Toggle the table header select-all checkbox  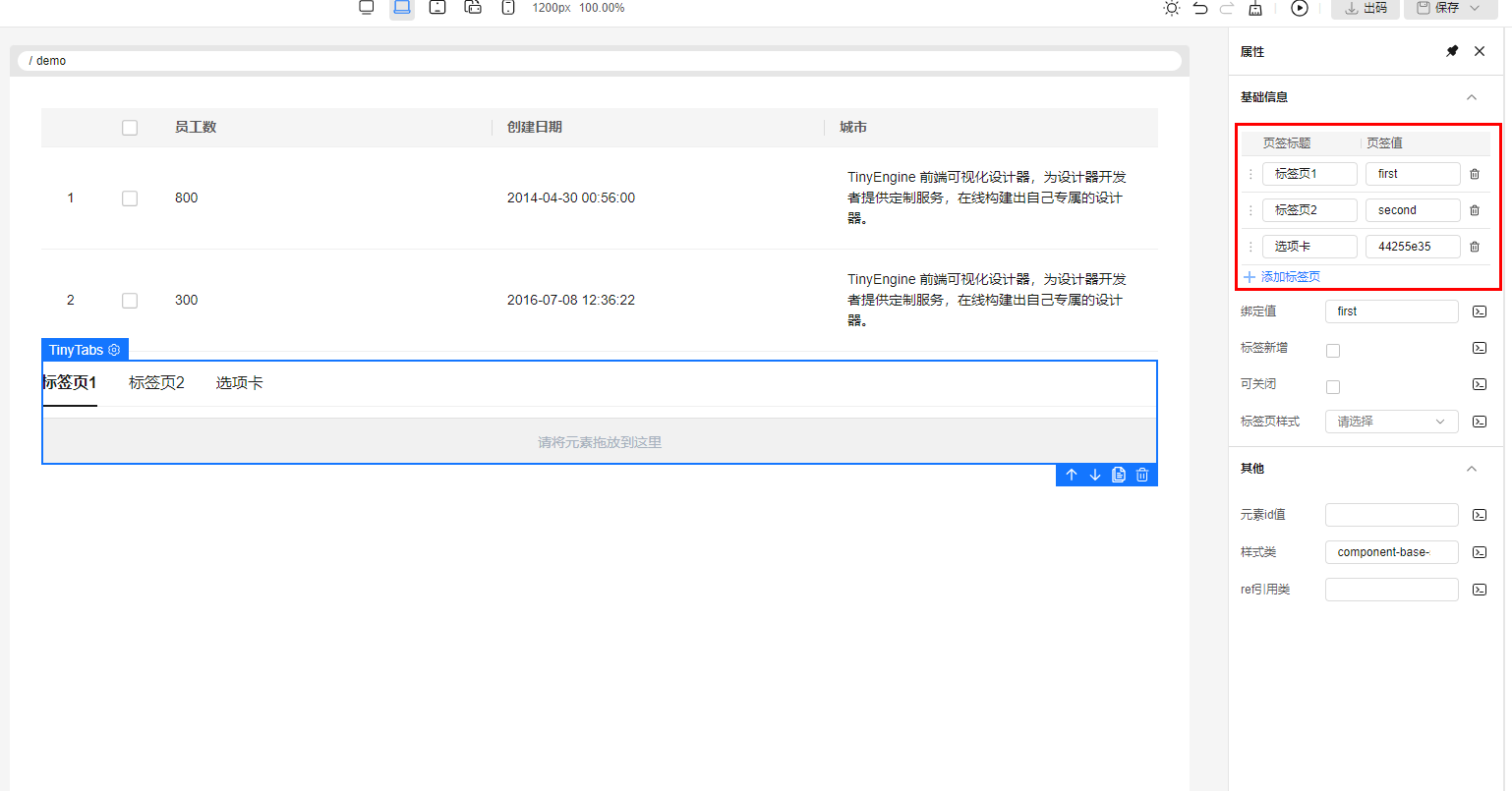[x=130, y=128]
